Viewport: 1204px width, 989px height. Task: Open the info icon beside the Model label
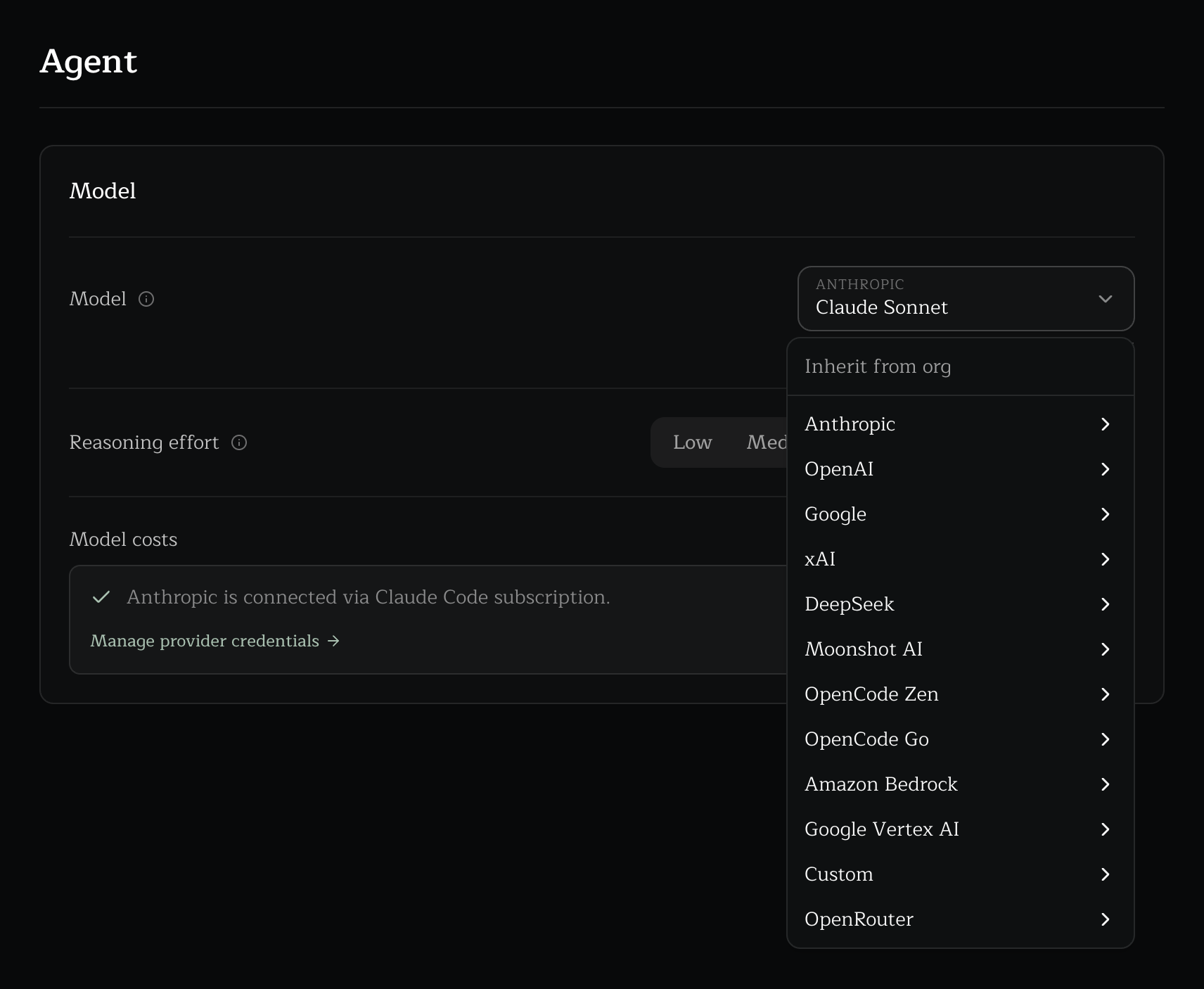coord(146,299)
